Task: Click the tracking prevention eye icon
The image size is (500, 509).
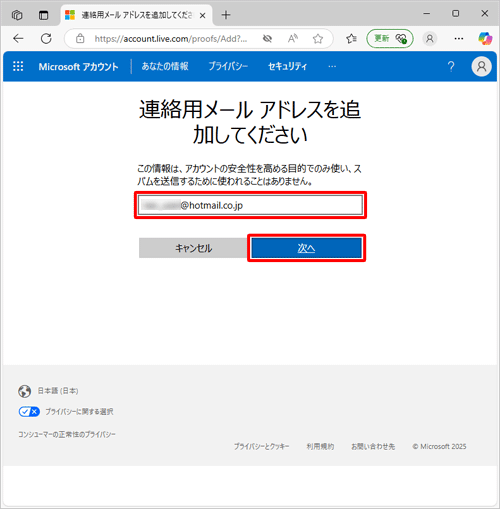Action: pos(267,39)
